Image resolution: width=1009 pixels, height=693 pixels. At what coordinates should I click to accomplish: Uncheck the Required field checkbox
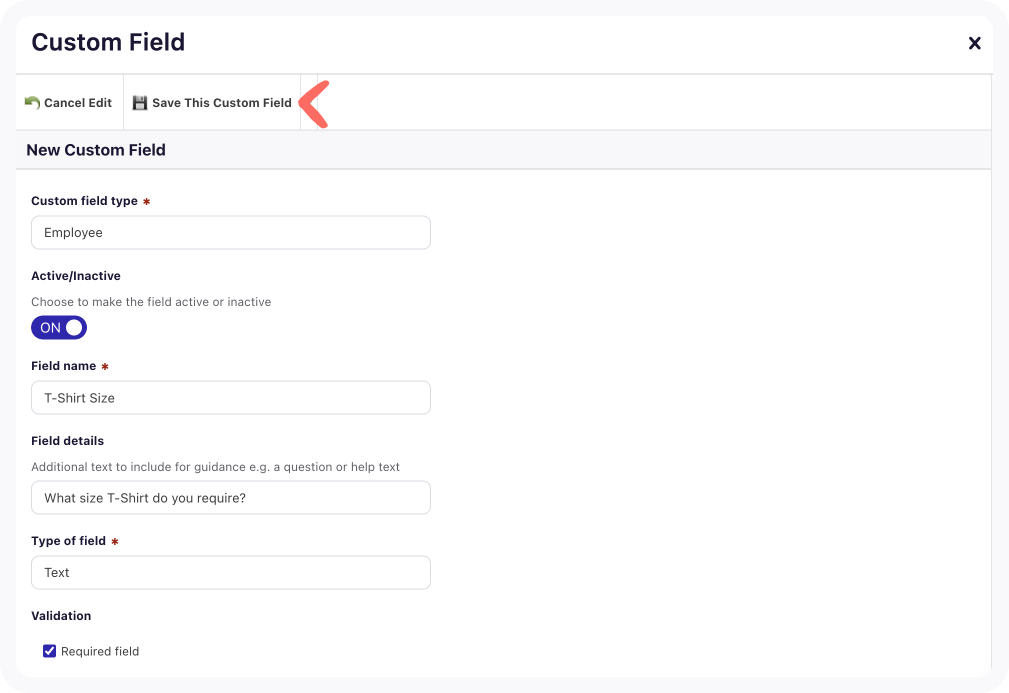pyautogui.click(x=50, y=651)
